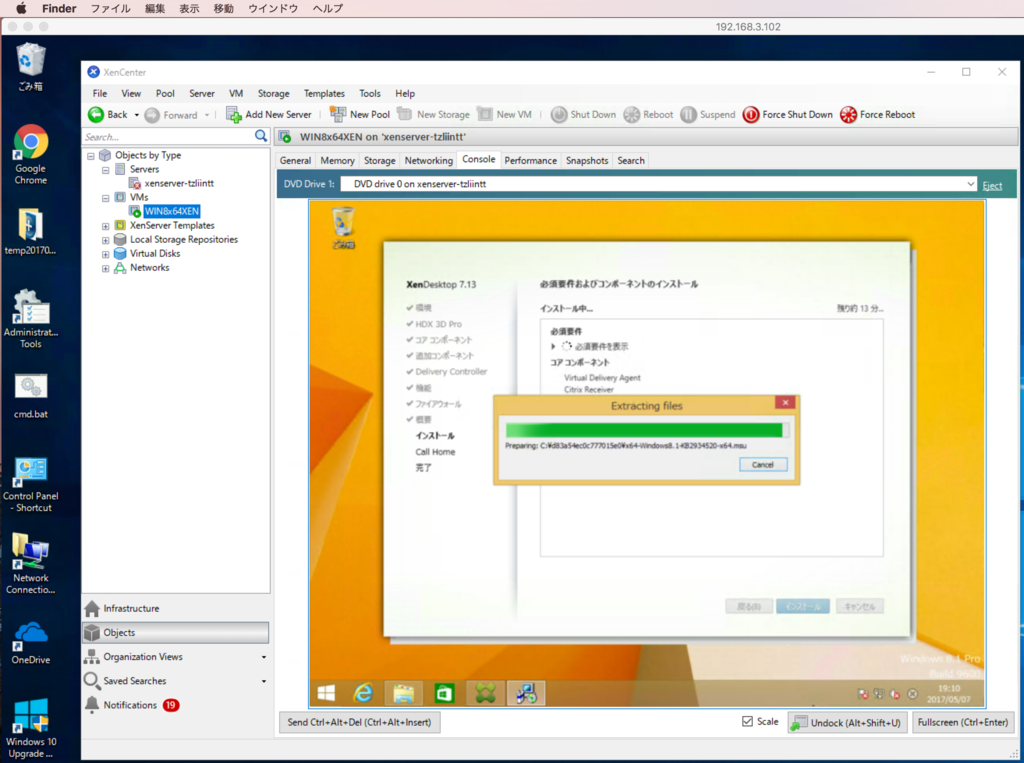Viewport: 1024px width, 763px height.
Task: Click the Fullscreen button
Action: click(963, 722)
